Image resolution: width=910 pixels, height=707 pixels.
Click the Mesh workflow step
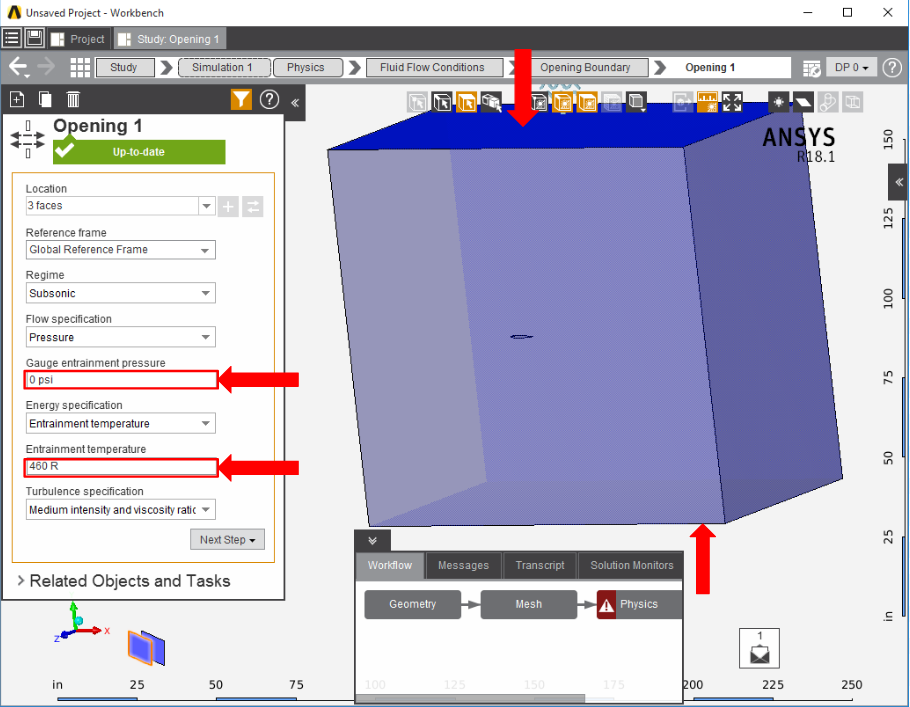[529, 604]
